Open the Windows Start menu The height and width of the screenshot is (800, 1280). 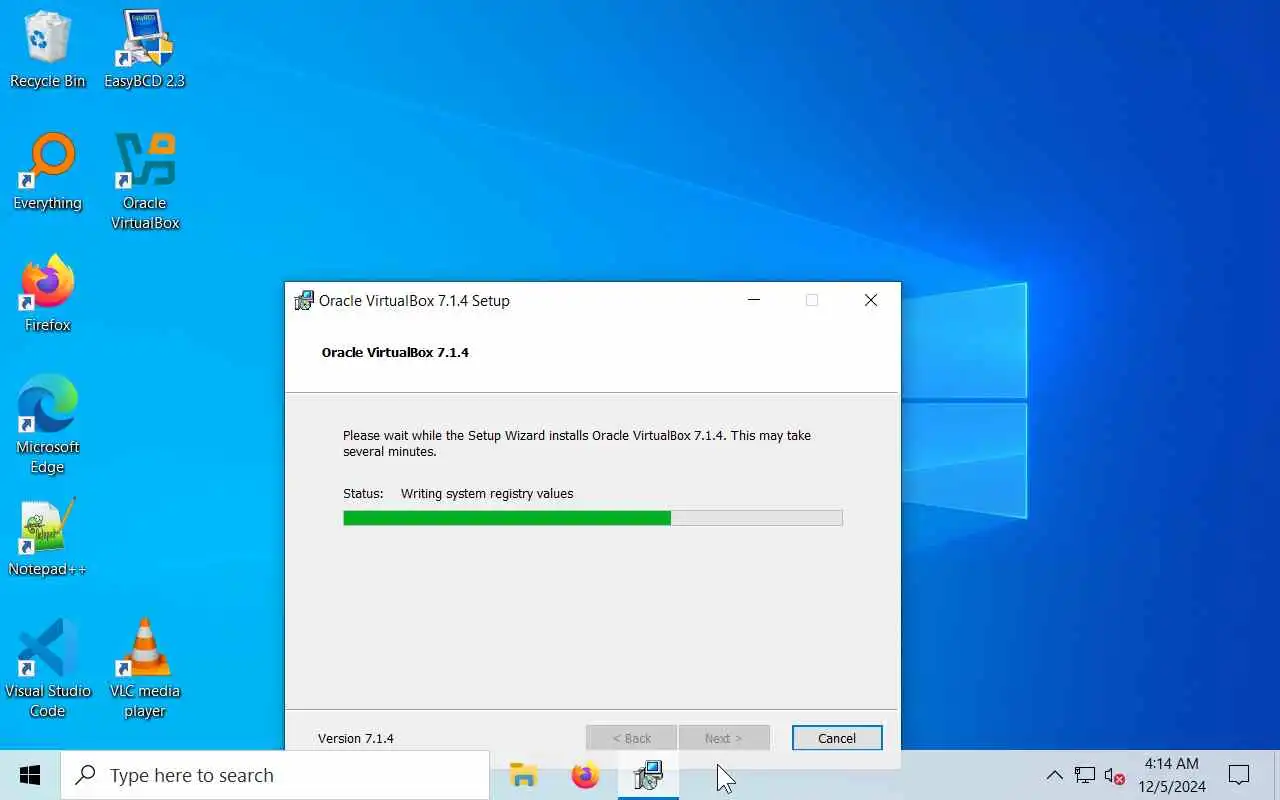[x=30, y=775]
